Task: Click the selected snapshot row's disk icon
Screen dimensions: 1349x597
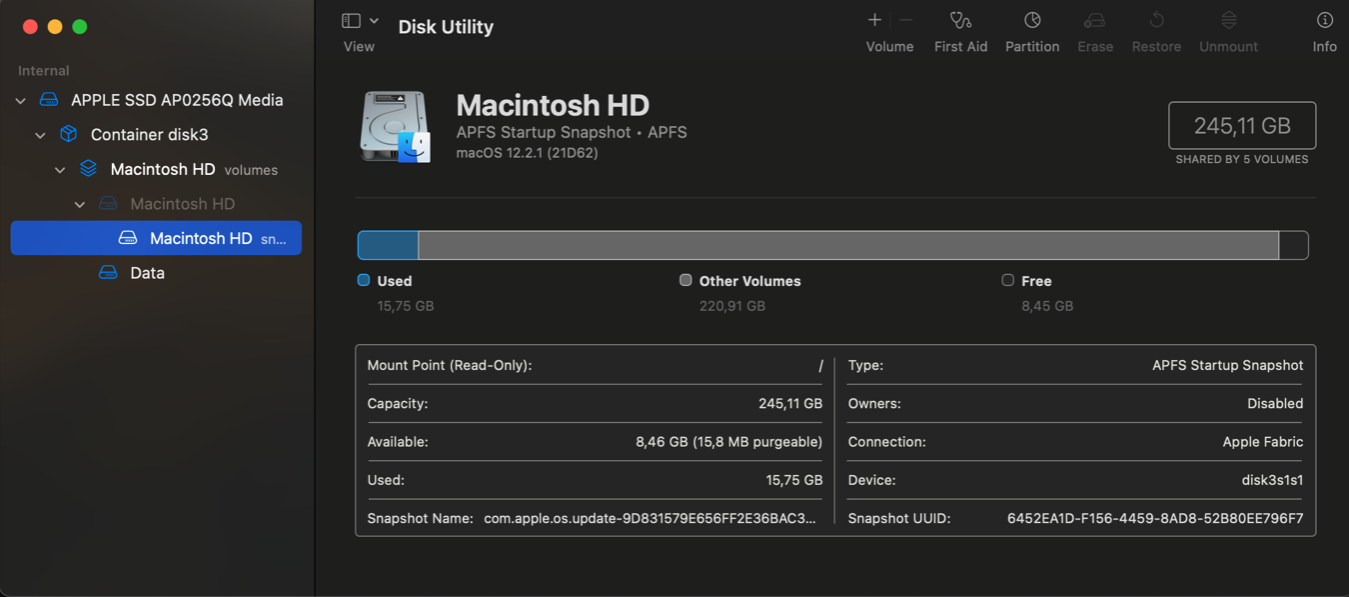Action: pyautogui.click(x=127, y=238)
